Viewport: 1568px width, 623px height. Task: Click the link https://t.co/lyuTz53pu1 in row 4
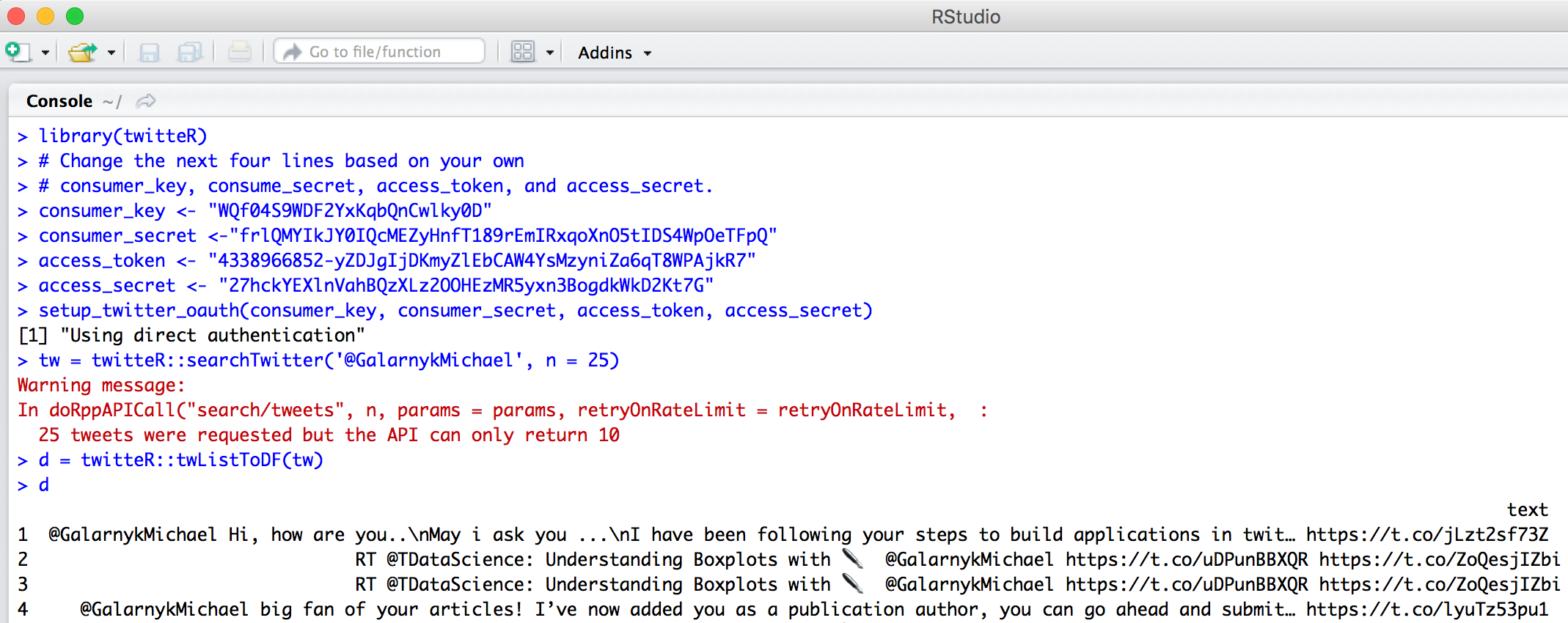click(x=1426, y=609)
